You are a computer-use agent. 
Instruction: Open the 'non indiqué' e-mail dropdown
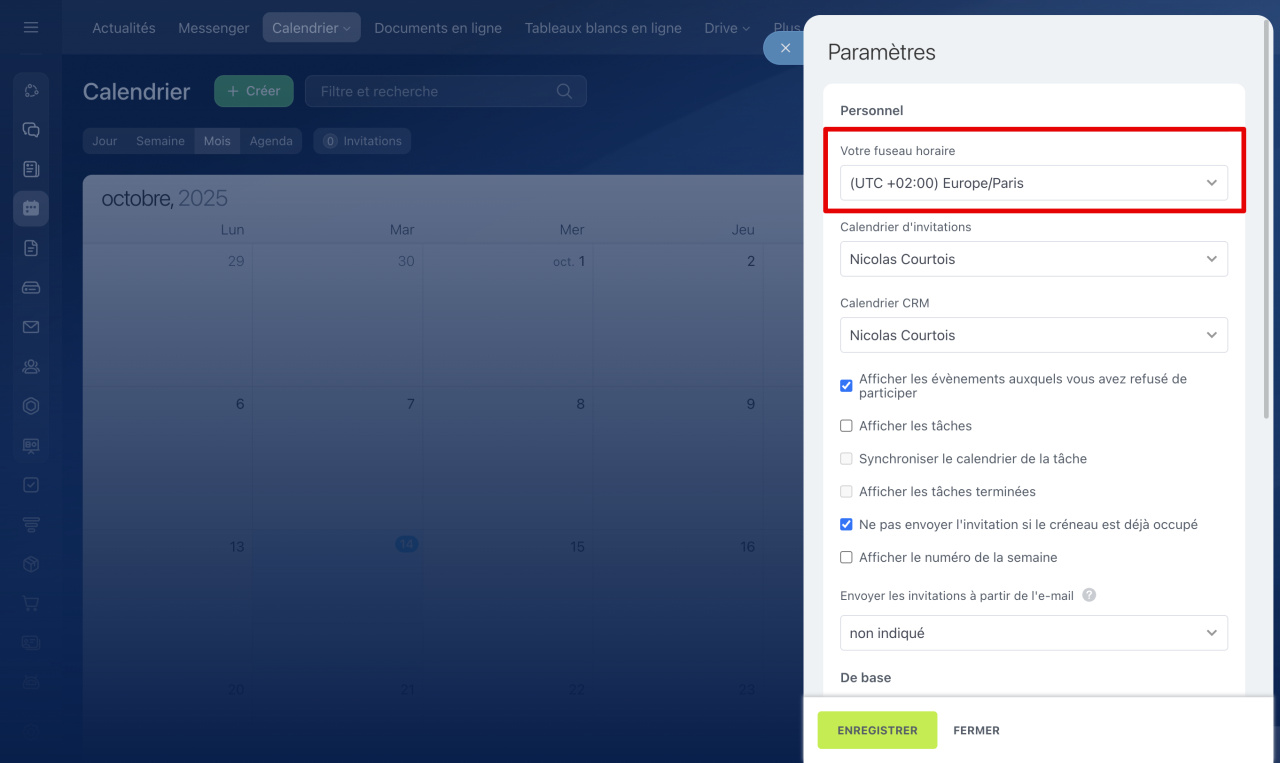pyautogui.click(x=1033, y=633)
